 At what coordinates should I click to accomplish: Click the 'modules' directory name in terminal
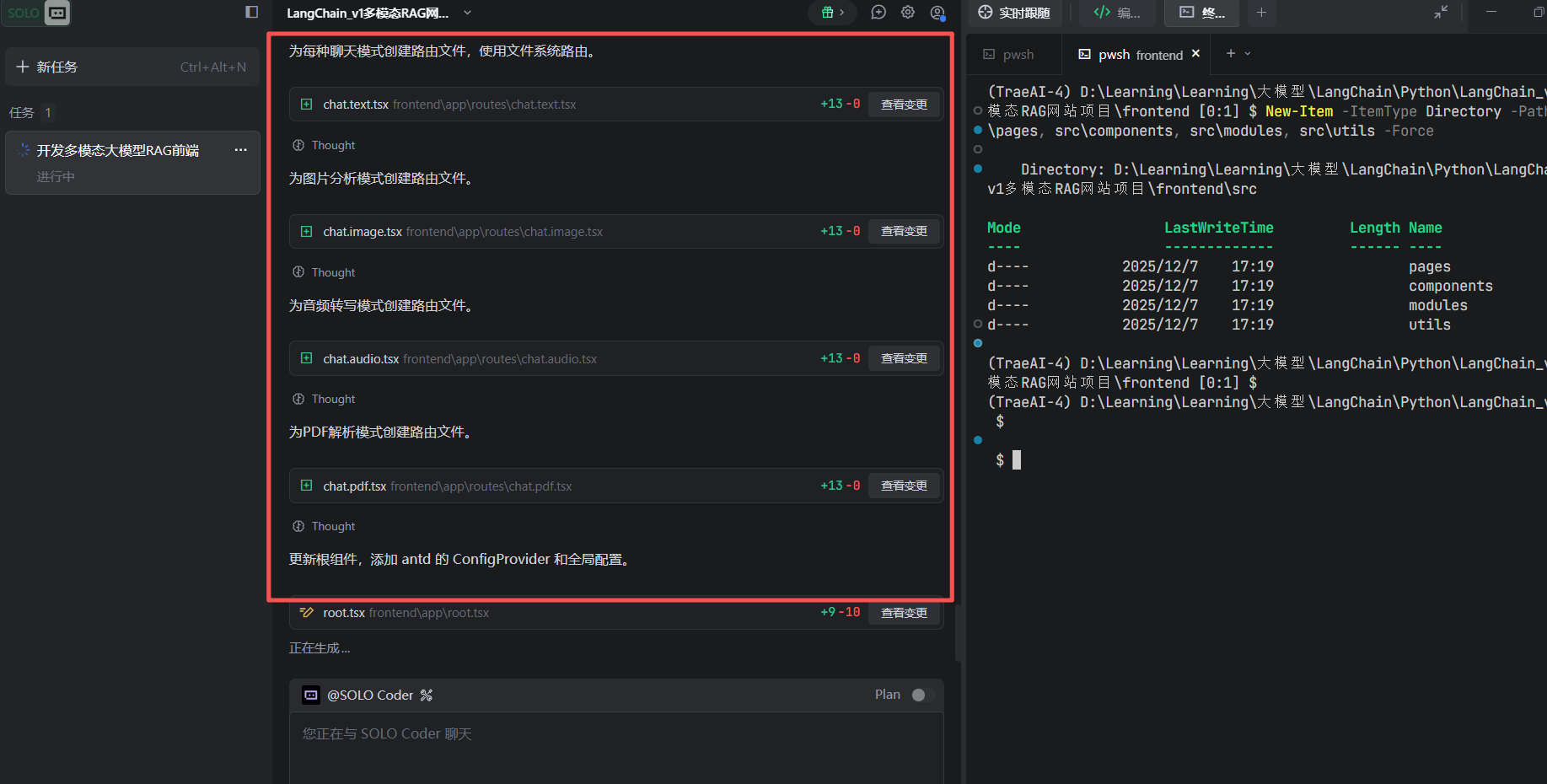(1437, 305)
